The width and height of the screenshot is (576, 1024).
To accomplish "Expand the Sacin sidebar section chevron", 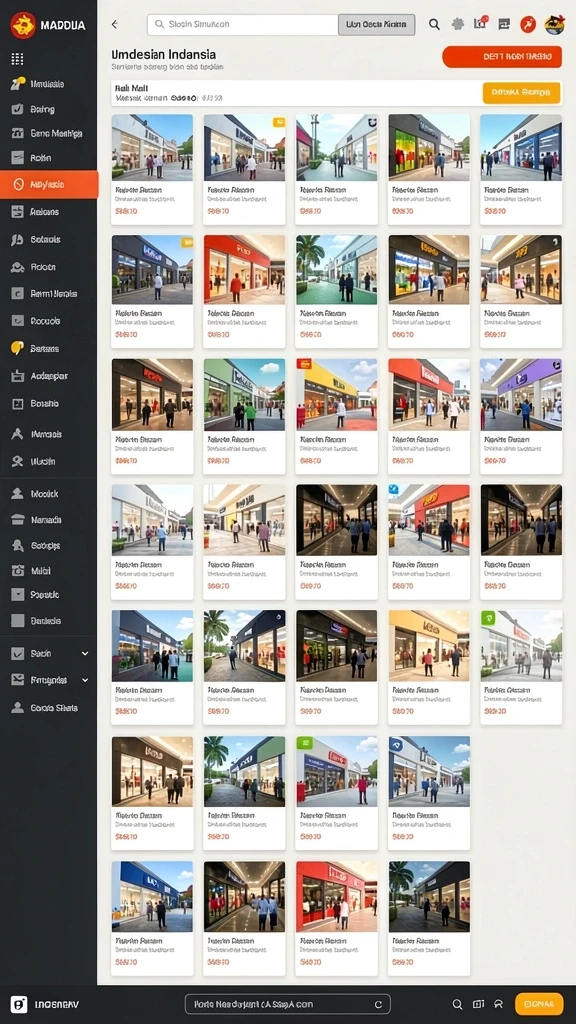I will point(85,653).
